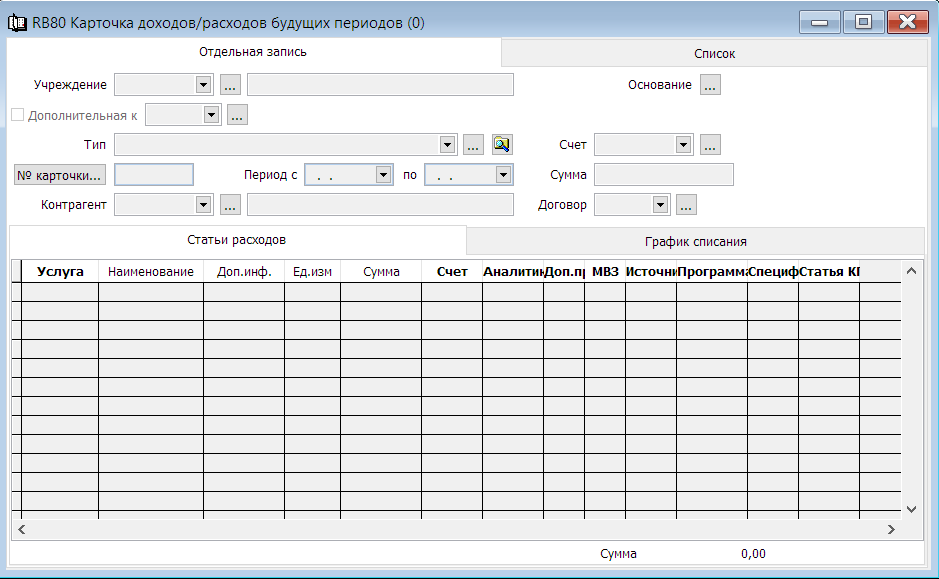Image resolution: width=939 pixels, height=579 pixels.
Task: Click the table scroll up arrow
Action: 911,271
